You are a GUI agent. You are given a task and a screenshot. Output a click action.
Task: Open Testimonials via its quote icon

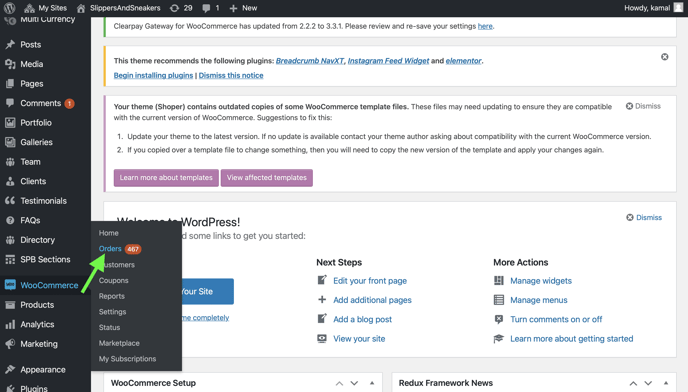pyautogui.click(x=10, y=201)
